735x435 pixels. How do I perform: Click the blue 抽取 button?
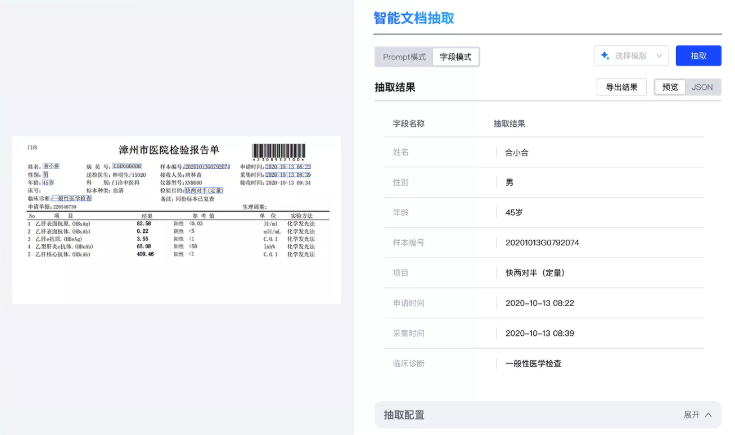point(698,56)
